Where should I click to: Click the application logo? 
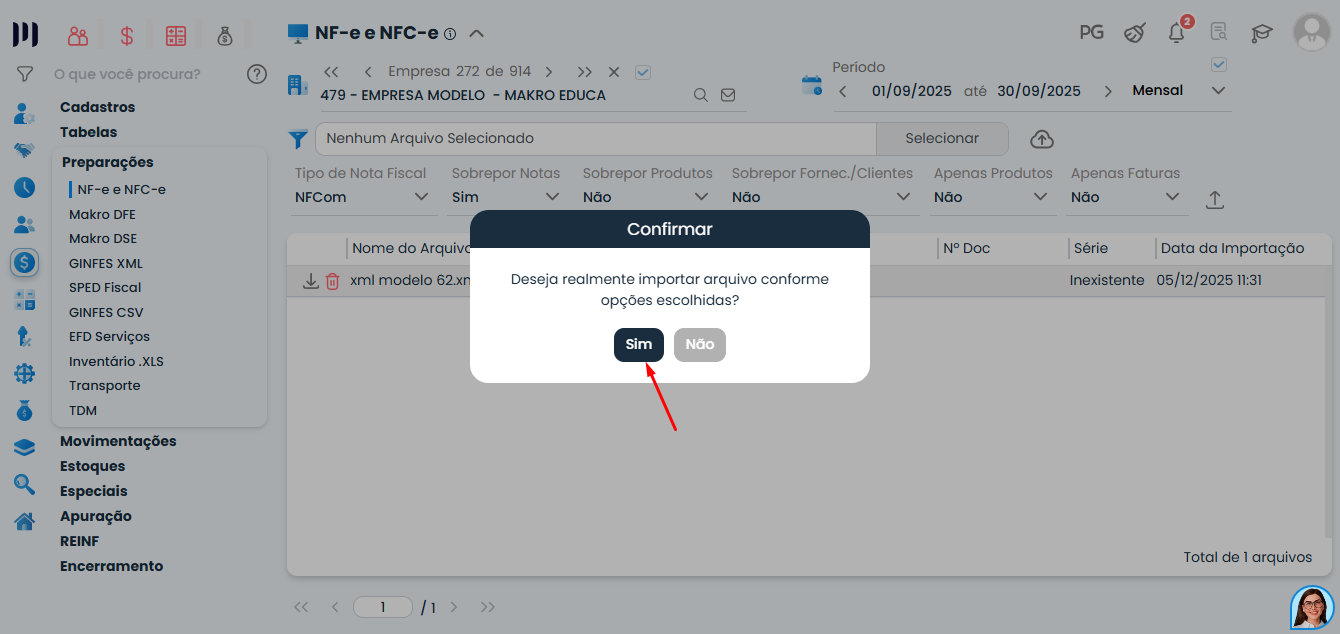[x=25, y=34]
